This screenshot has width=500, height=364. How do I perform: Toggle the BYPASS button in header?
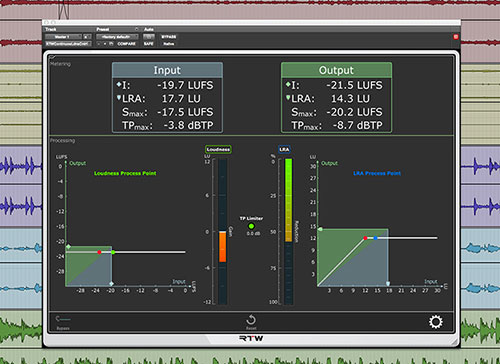169,37
